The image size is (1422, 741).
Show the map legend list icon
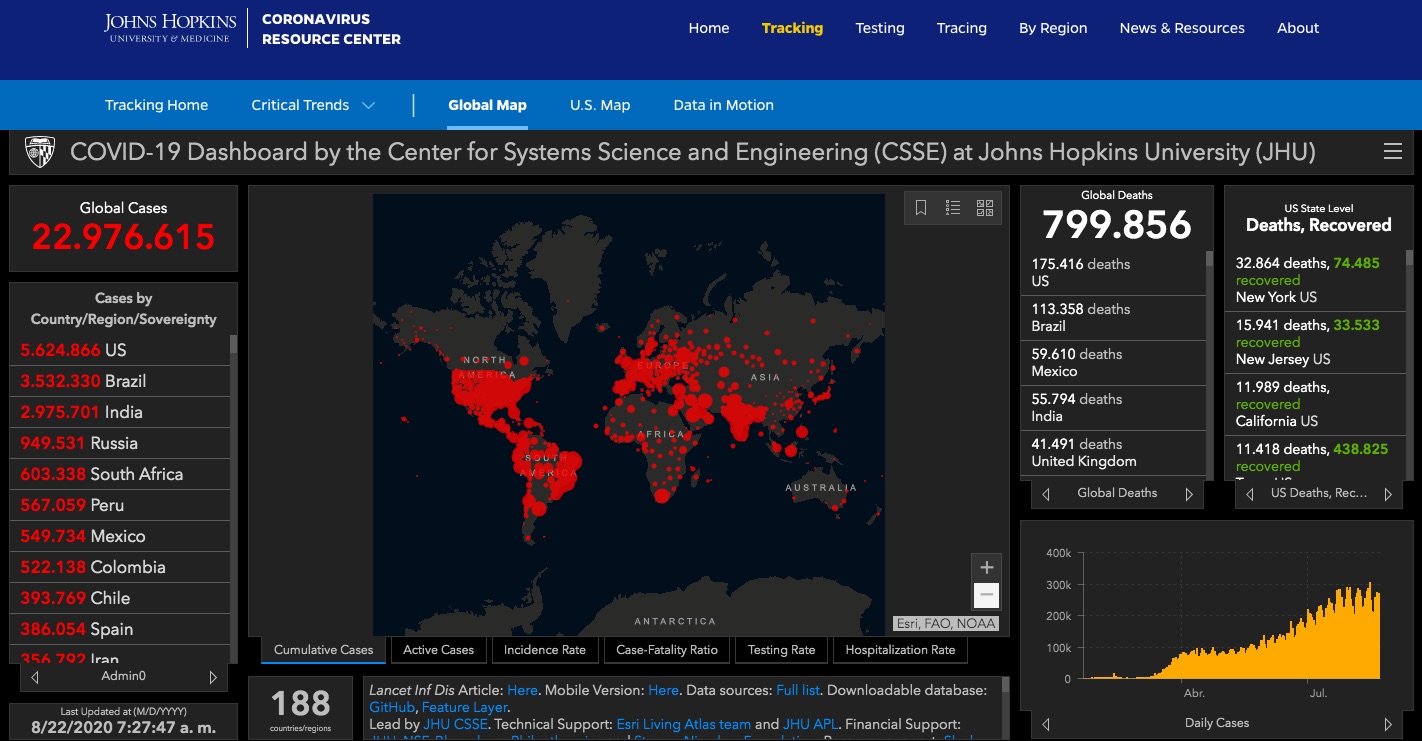[x=953, y=208]
